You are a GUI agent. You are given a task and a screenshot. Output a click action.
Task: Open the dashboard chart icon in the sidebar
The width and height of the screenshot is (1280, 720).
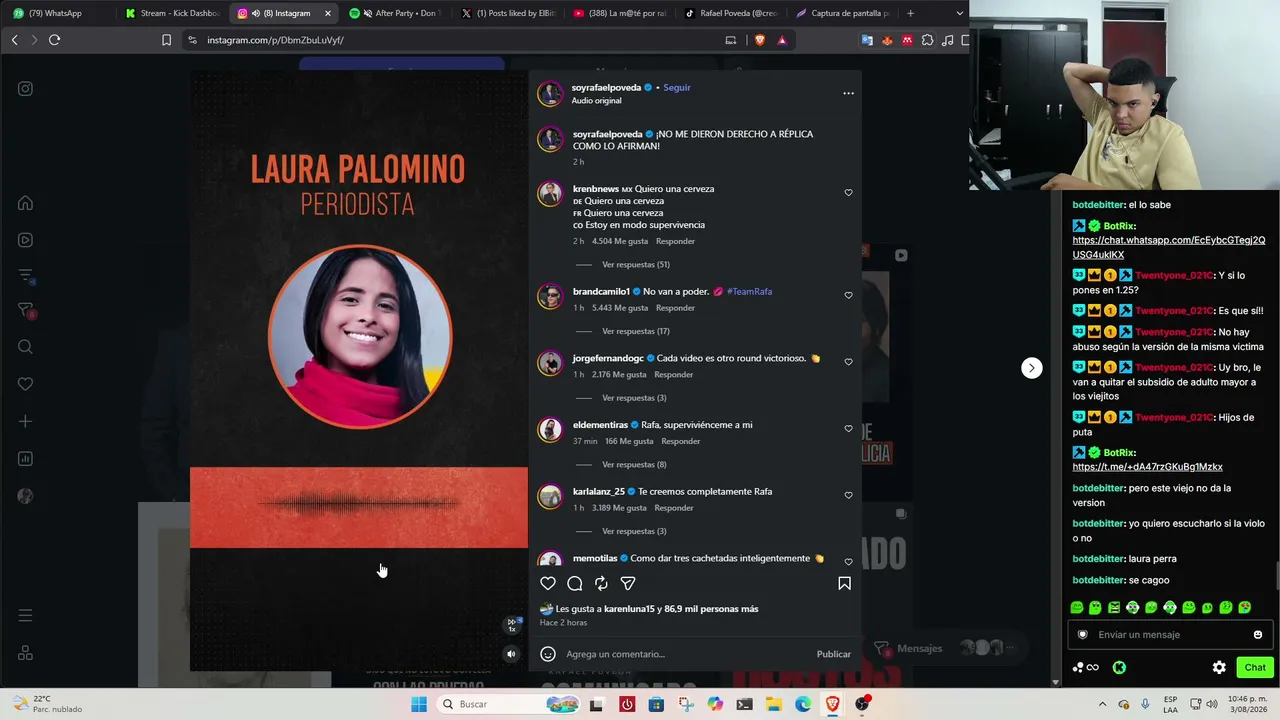(26, 459)
